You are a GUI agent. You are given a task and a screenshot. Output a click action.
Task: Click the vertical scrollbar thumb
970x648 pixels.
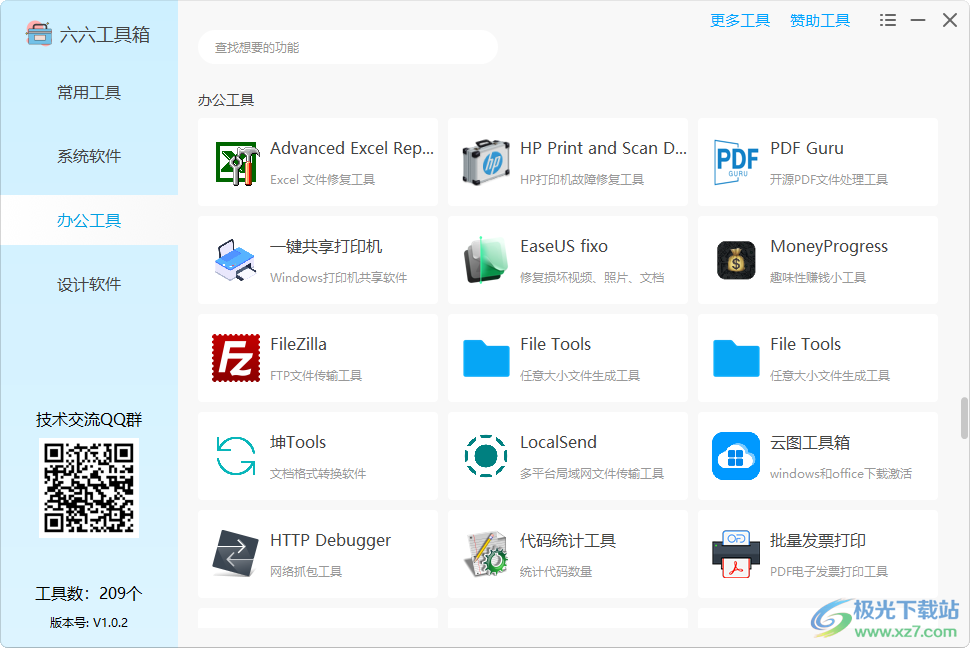tap(964, 418)
